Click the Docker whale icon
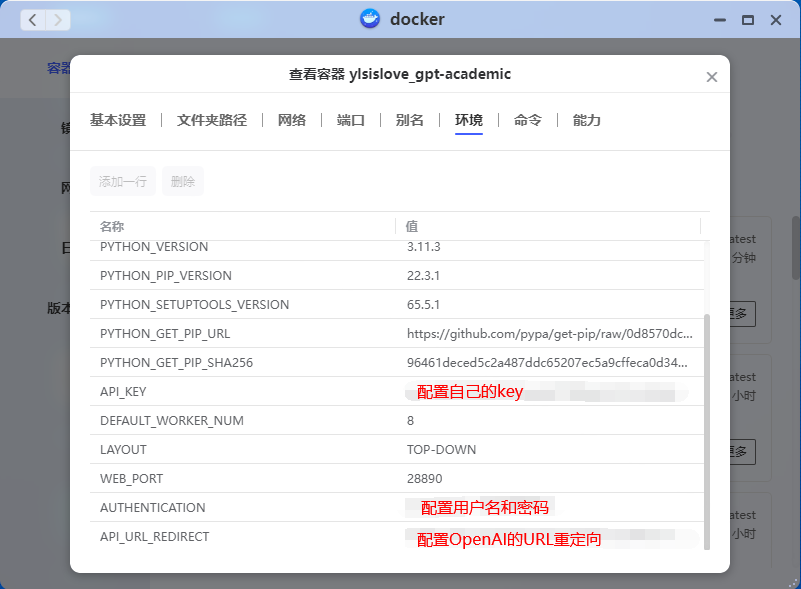Screen dimensions: 801x589 370,19
